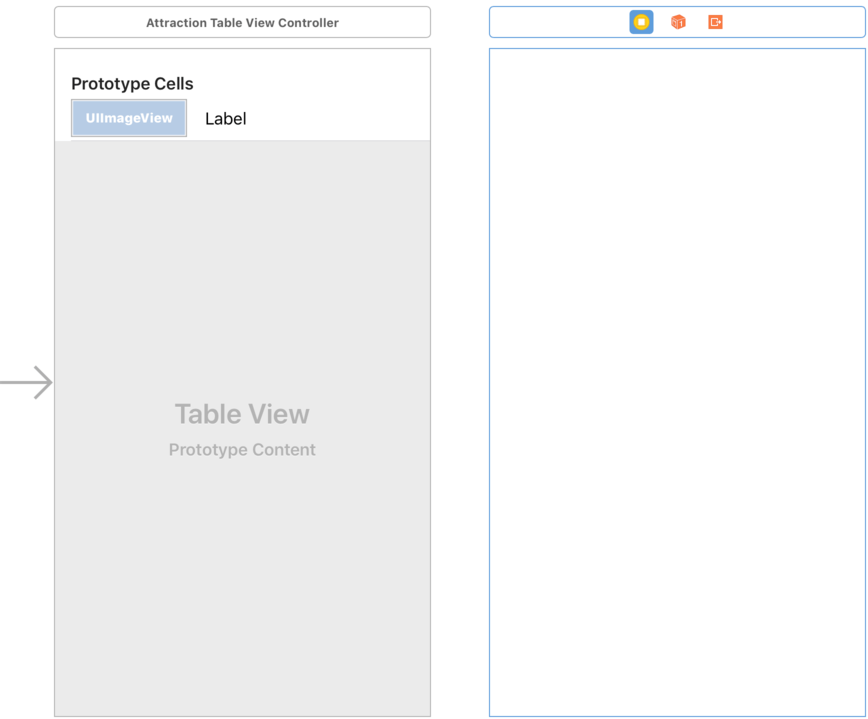Screen dimensions: 868x719
Task: Click the Table View placeholder text
Action: click(242, 414)
